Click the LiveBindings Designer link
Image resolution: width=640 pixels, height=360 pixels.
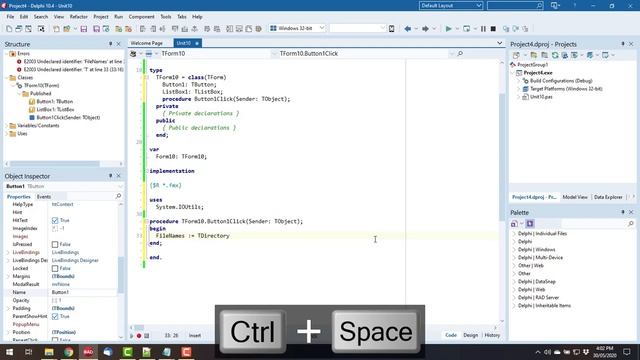click(75, 260)
